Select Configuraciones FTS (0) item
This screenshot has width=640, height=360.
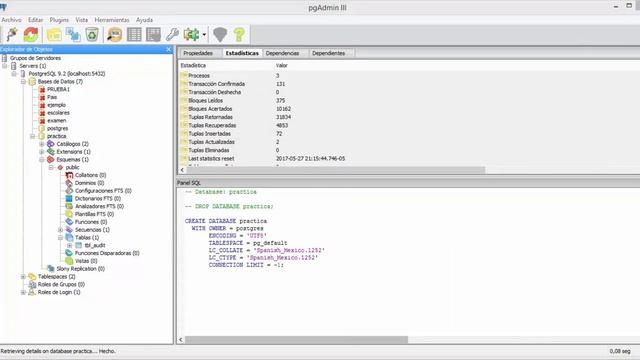103,191
